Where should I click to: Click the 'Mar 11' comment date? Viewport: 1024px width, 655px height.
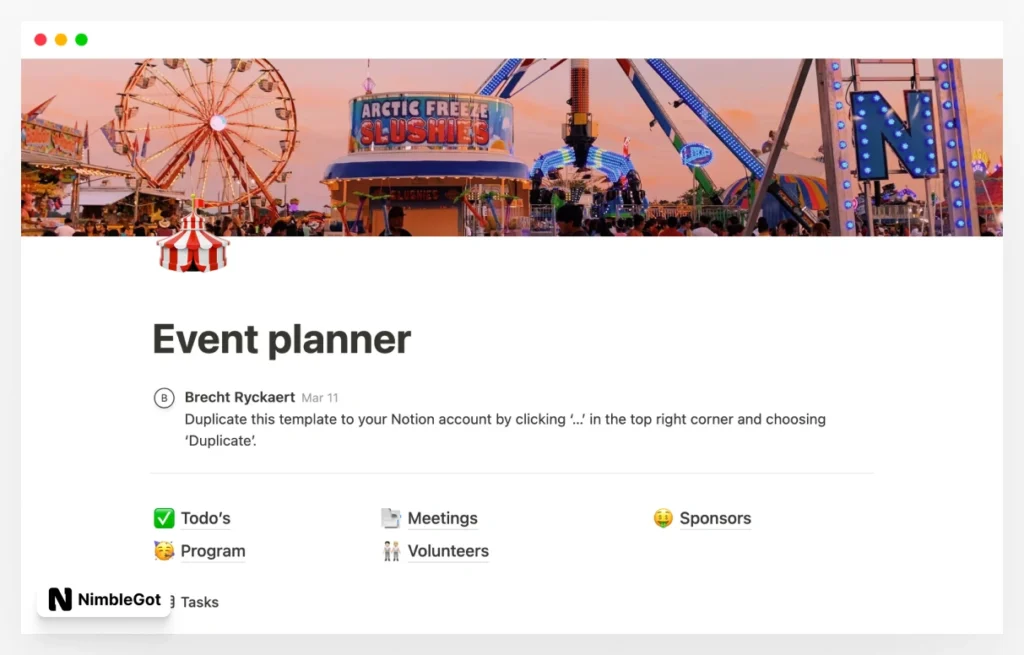pos(320,398)
